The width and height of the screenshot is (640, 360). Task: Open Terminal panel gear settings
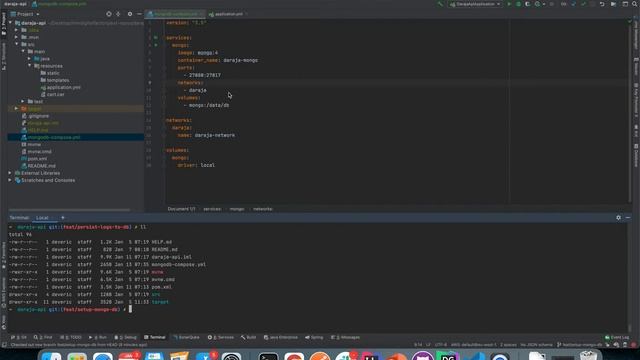click(618, 218)
